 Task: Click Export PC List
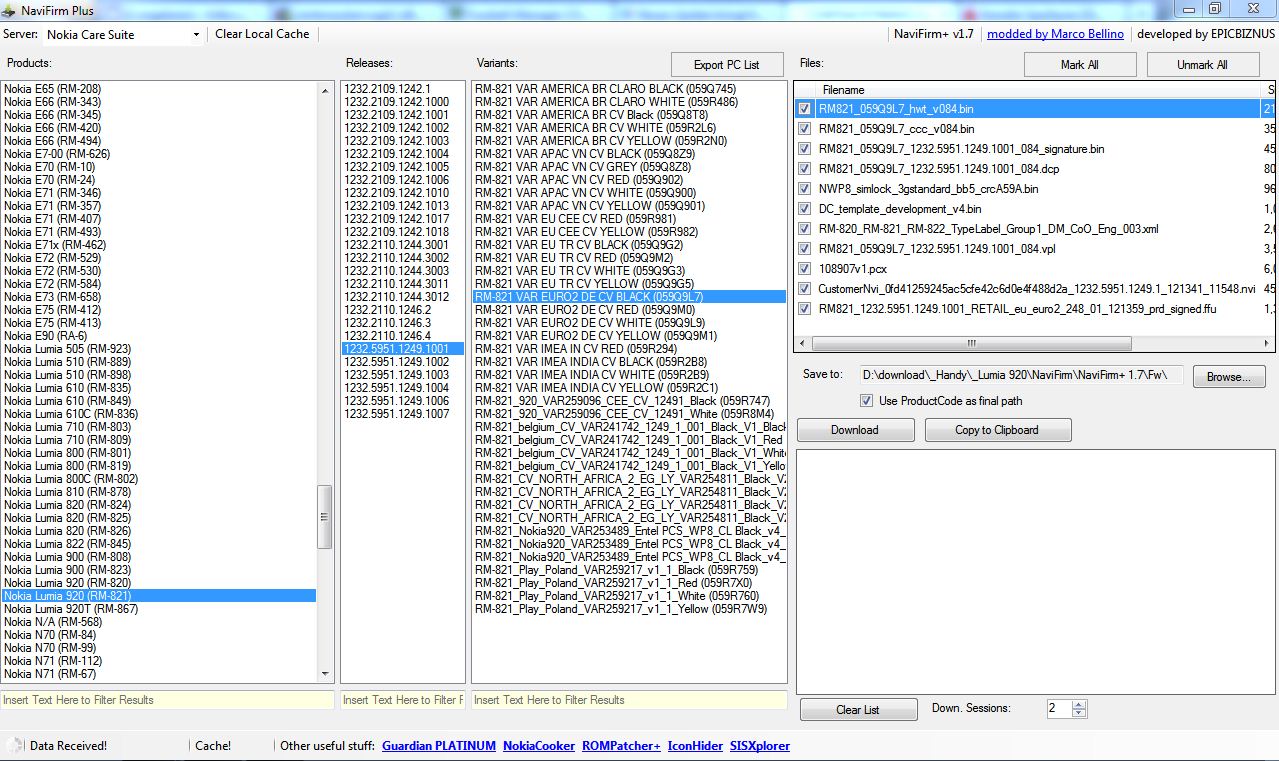point(727,65)
